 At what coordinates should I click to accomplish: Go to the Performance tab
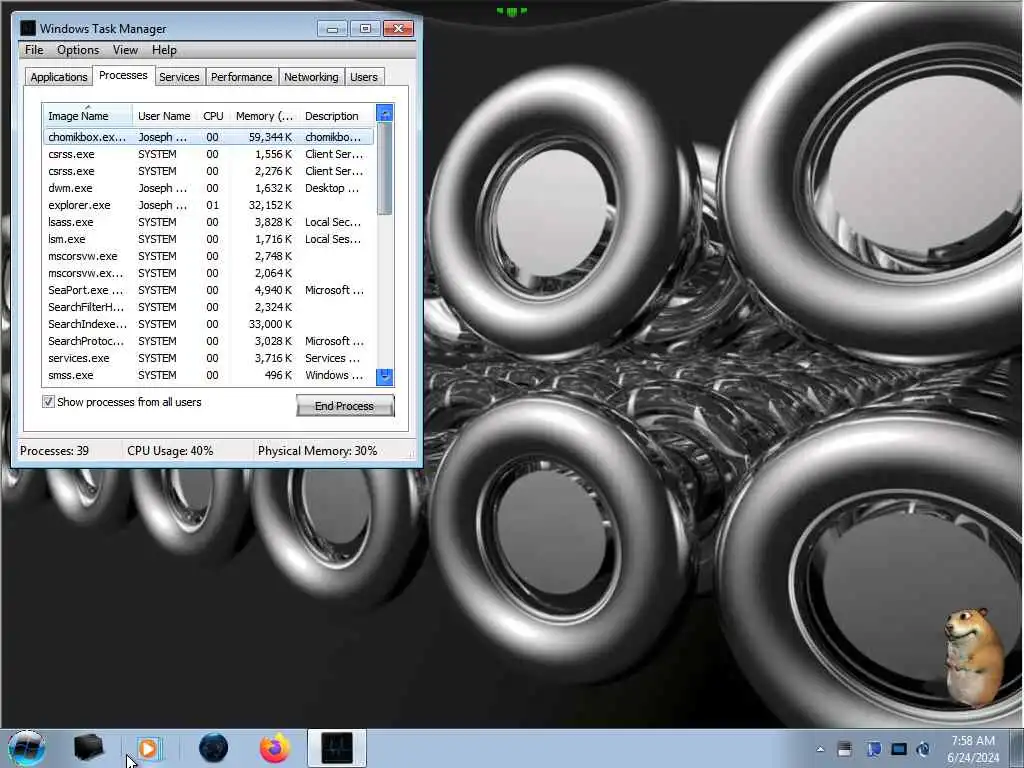pyautogui.click(x=242, y=77)
